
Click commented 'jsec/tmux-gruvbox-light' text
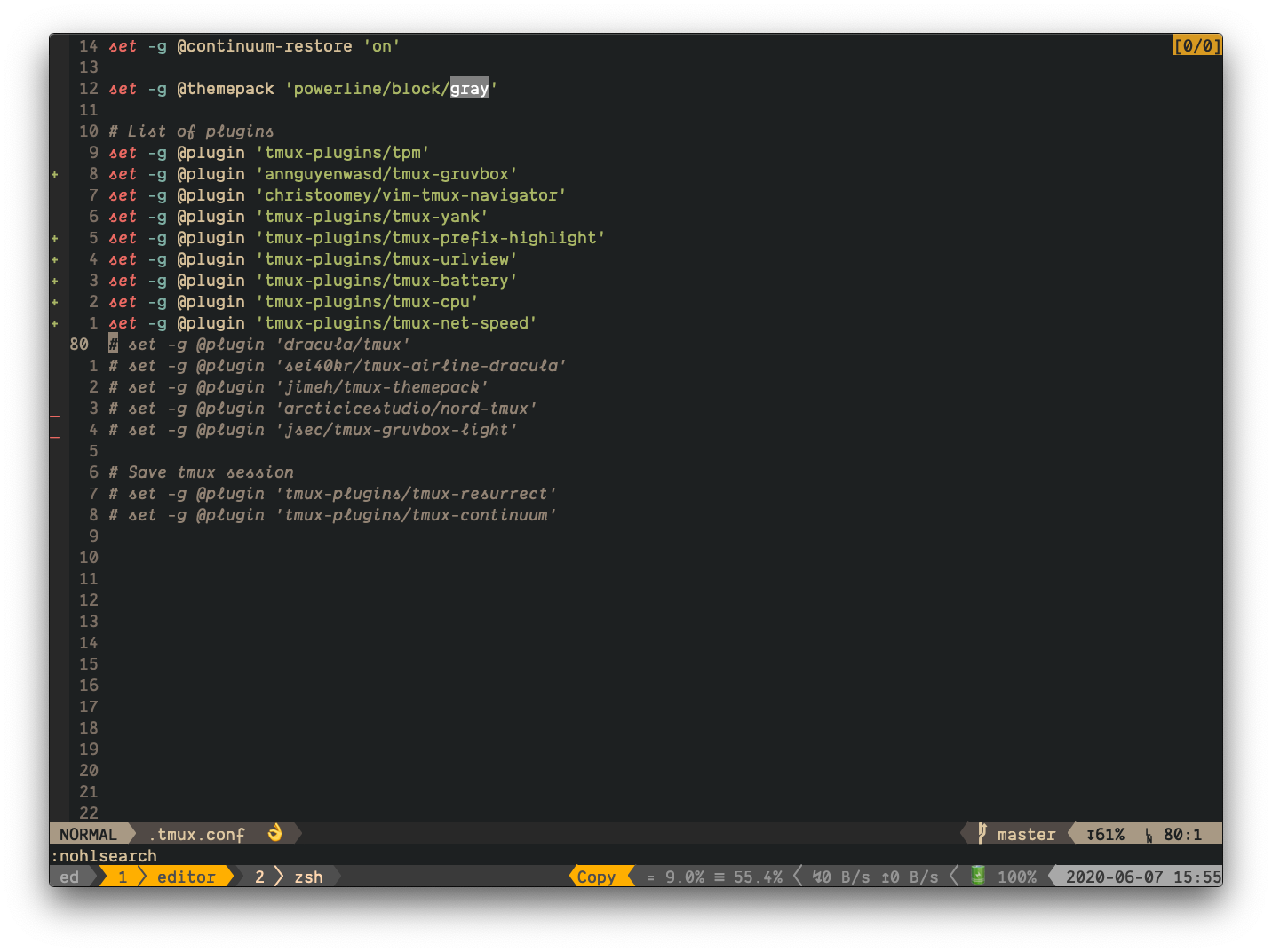point(396,429)
